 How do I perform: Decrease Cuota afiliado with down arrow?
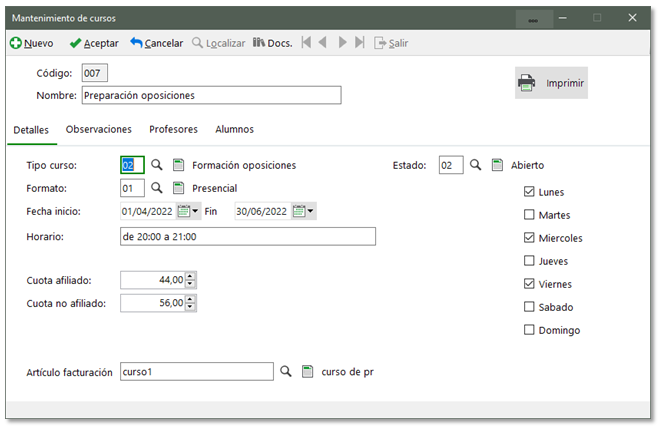tap(190, 284)
